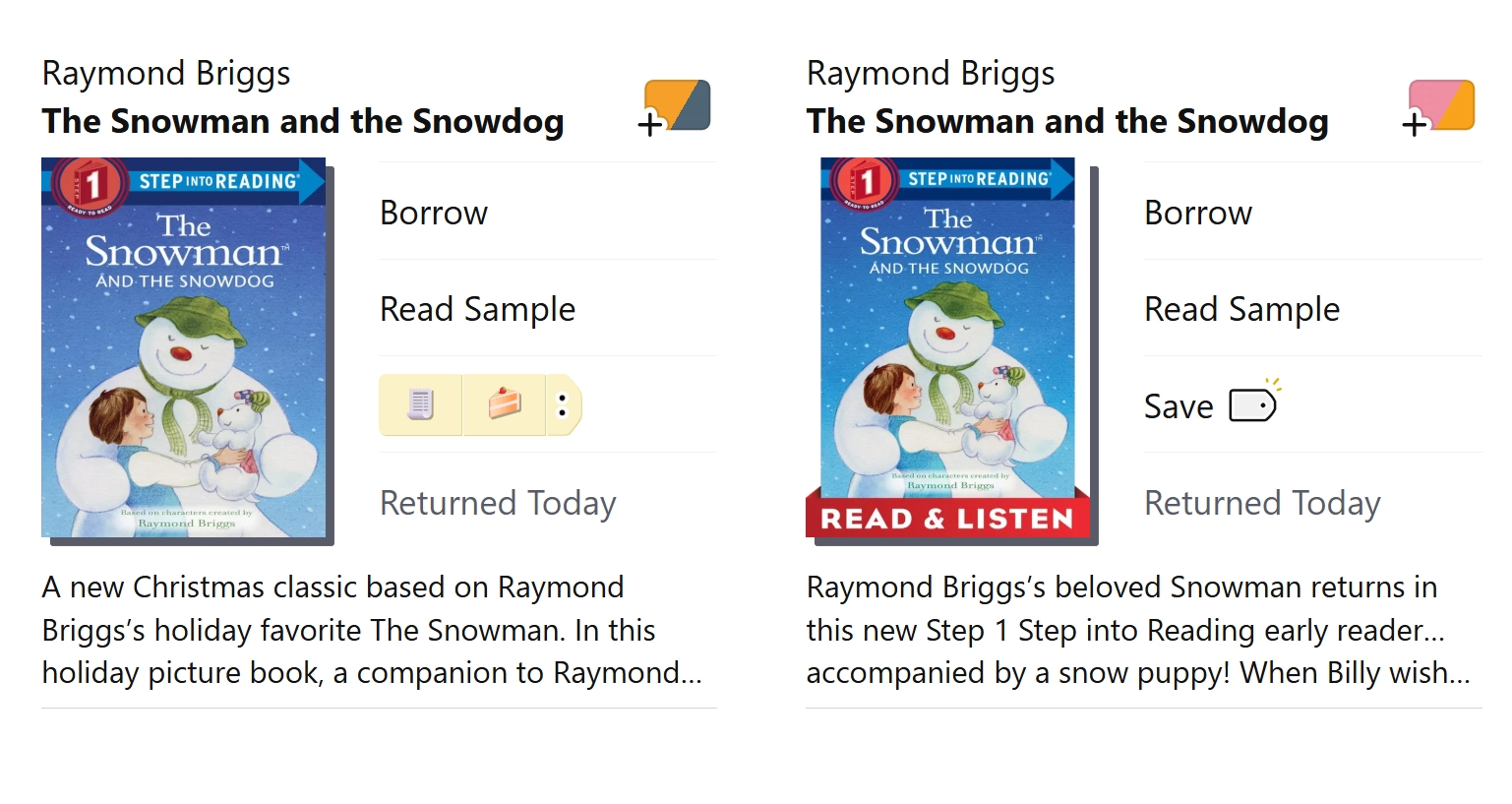The height and width of the screenshot is (804, 1512).
Task: Read Sample of the Read & Listen edition
Action: tap(1241, 309)
